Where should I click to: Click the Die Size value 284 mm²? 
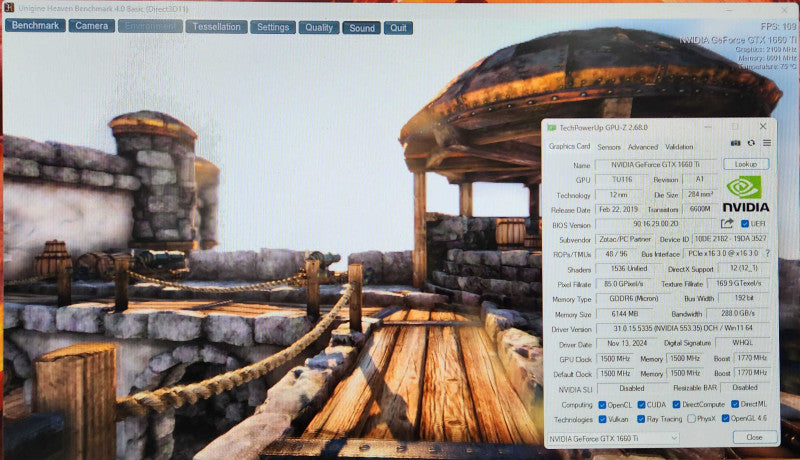[700, 194]
